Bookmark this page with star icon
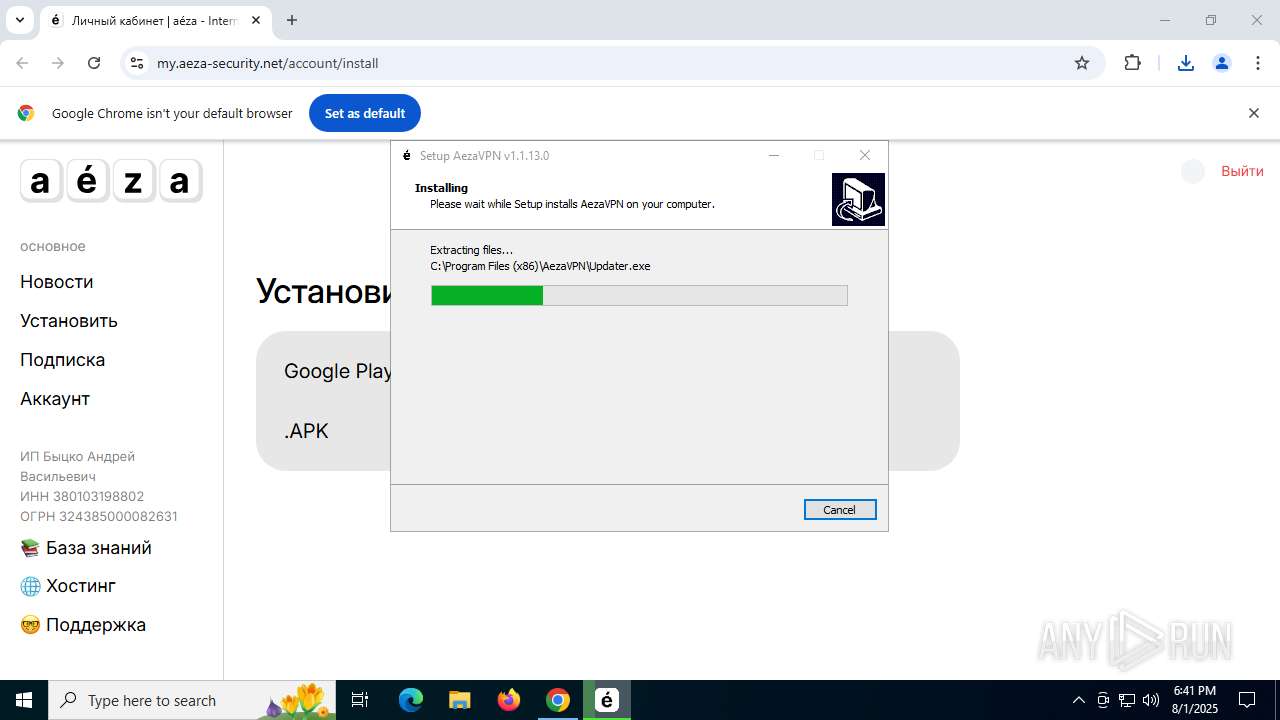Screen dimensions: 1280x720 coord(1082,63)
